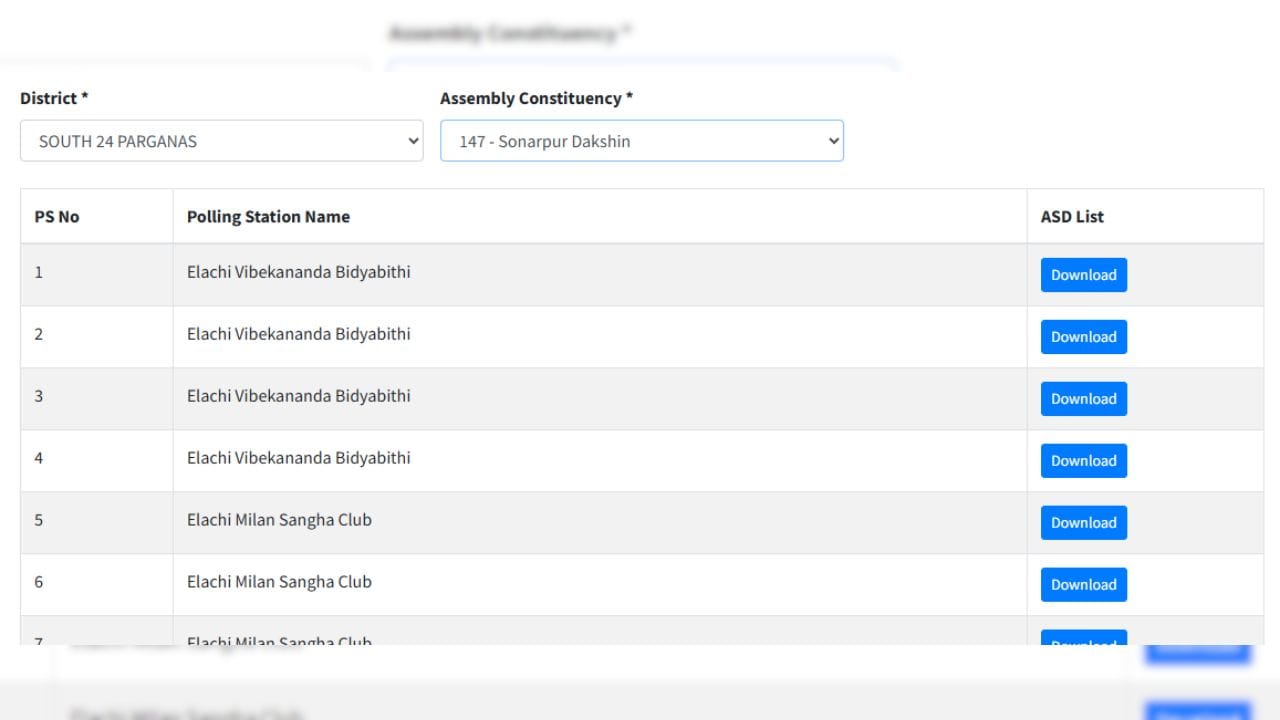This screenshot has height=720, width=1280.
Task: Download ASD list for PS No 6
Action: pyautogui.click(x=1083, y=585)
